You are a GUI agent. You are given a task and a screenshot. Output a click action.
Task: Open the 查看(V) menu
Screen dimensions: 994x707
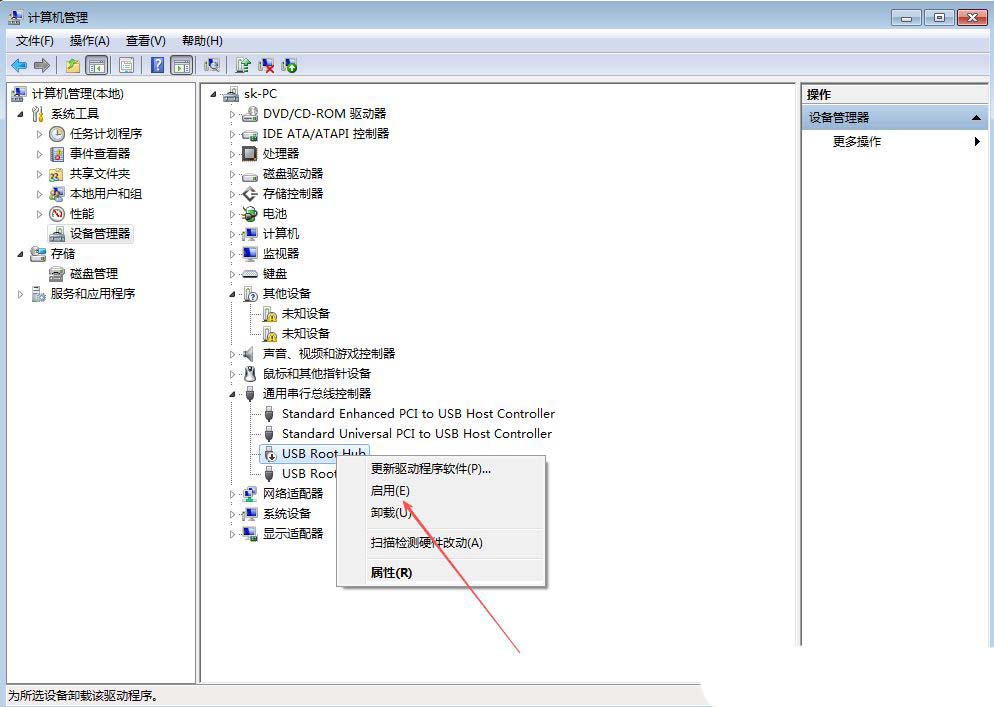point(145,41)
